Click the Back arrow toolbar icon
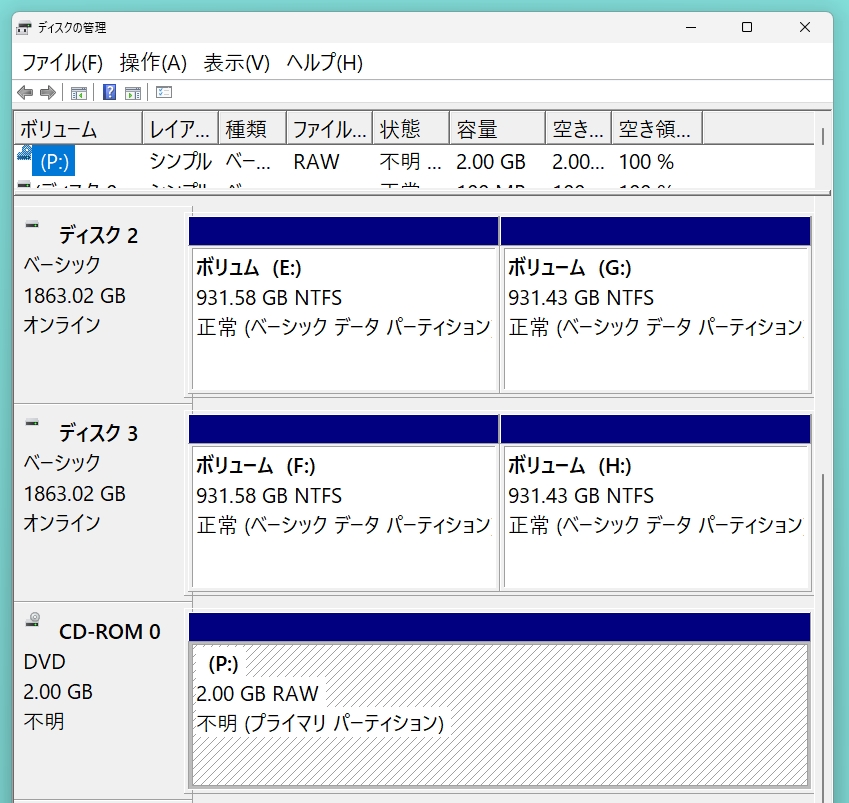 pos(25,93)
